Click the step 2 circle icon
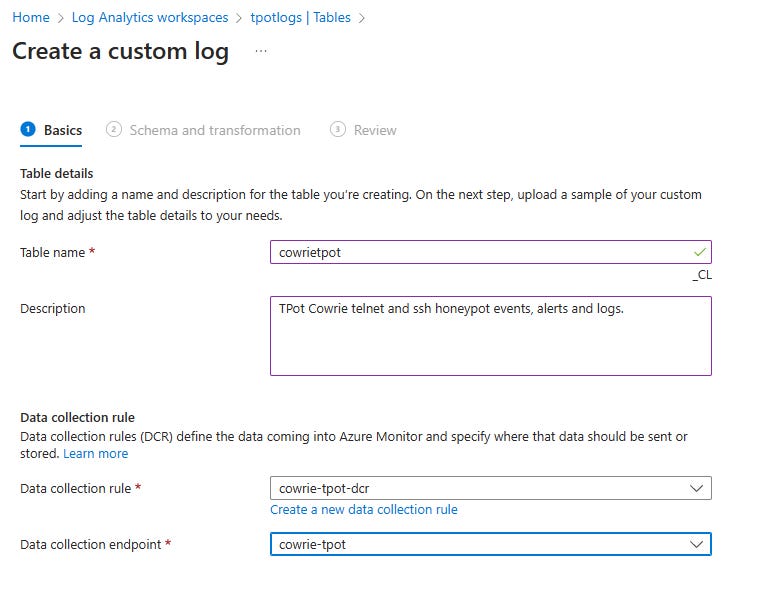 (114, 129)
